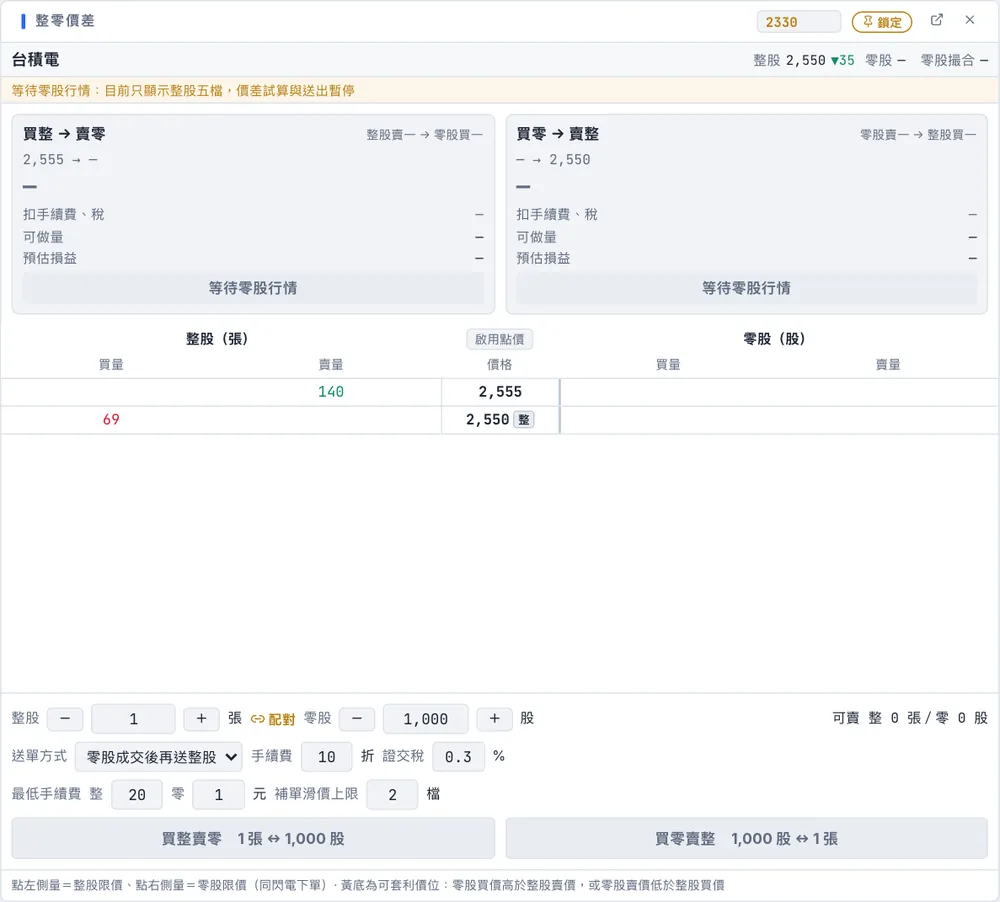Click 買整賣零 1張 order button
The width and height of the screenshot is (1000, 902).
point(253,838)
